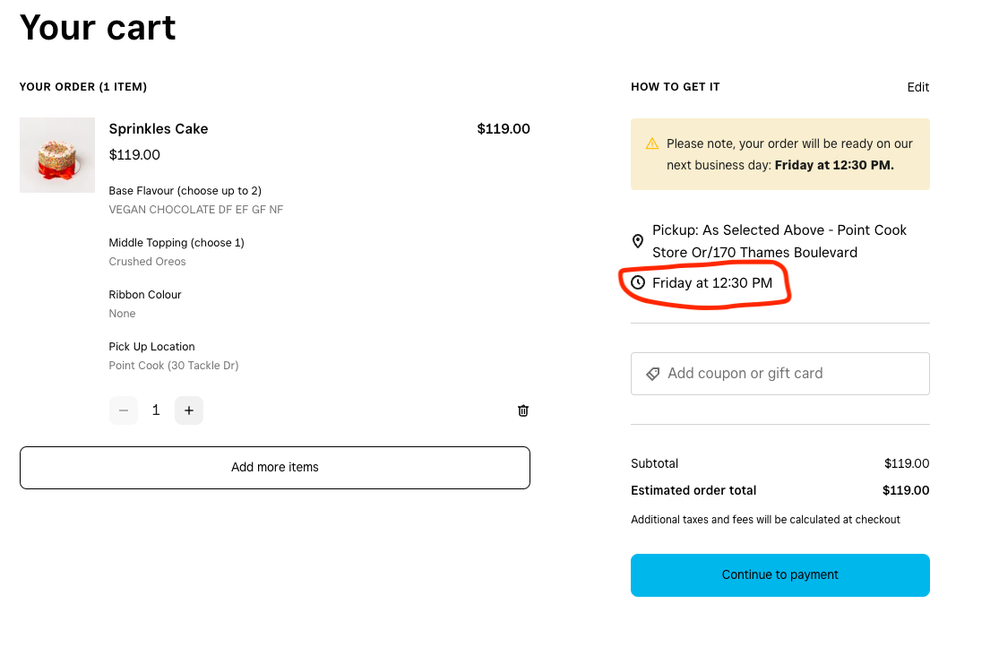
Task: Click the location pin icon beside Pickup
Action: (x=638, y=241)
